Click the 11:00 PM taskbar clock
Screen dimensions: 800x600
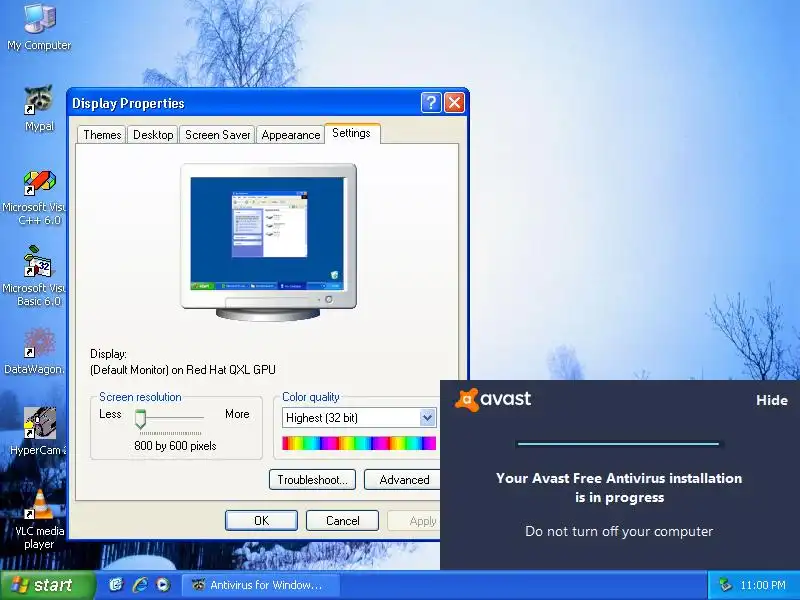pos(763,585)
